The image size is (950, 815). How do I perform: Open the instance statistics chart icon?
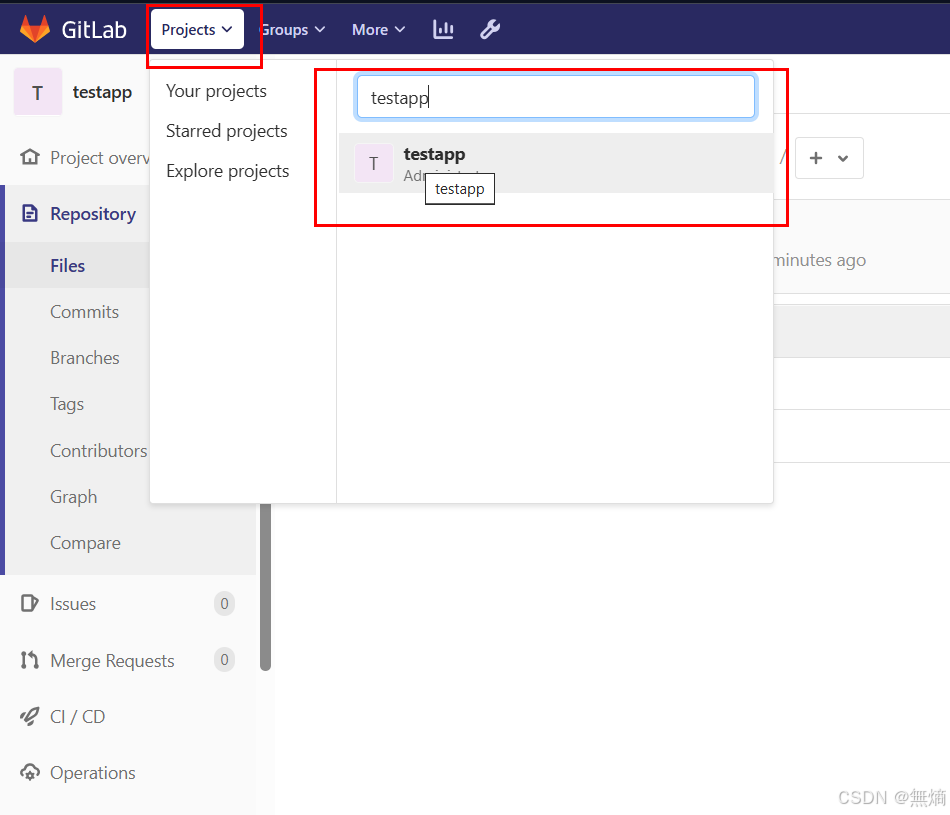pos(443,29)
